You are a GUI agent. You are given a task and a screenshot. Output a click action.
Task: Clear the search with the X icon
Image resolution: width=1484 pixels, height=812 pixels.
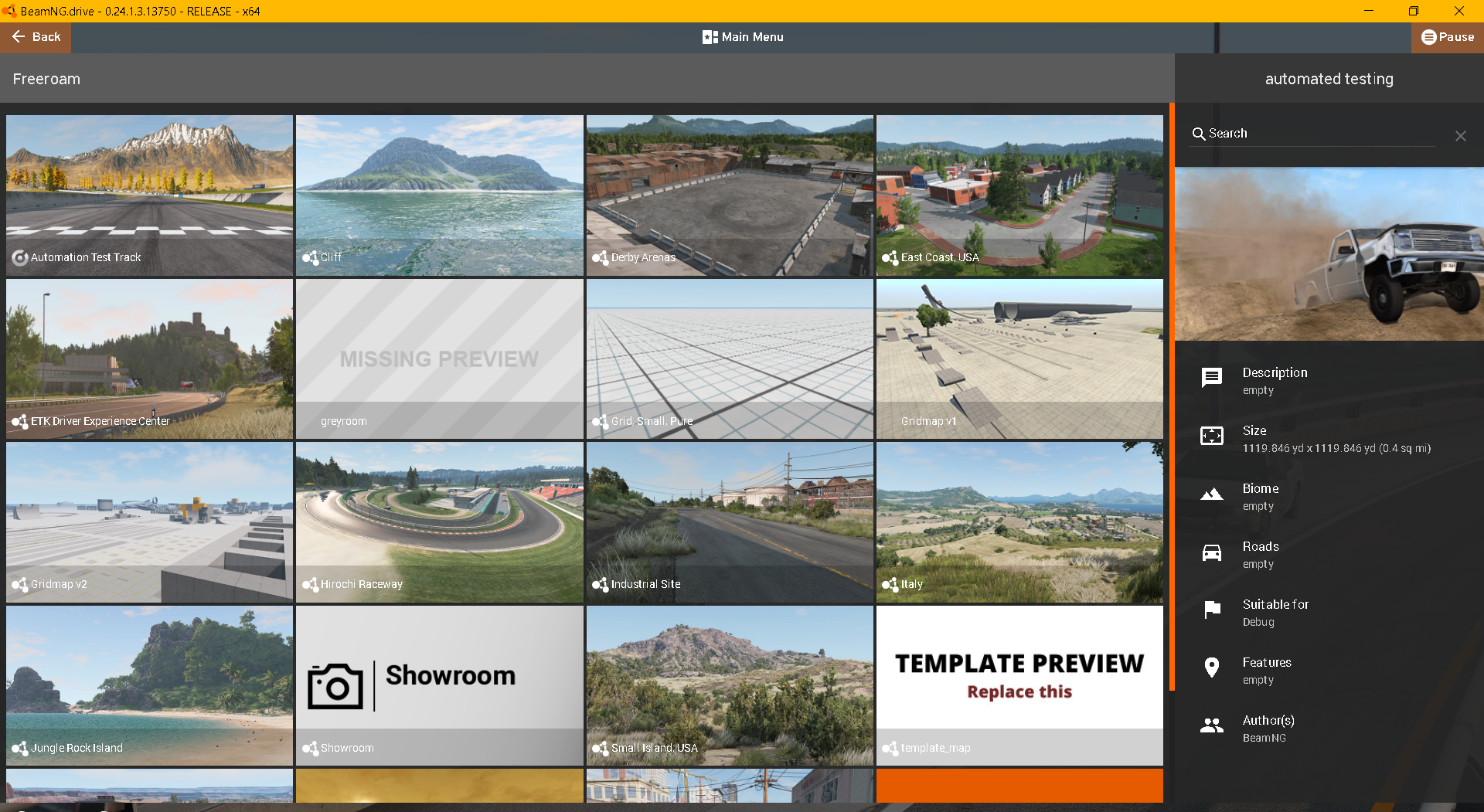click(1460, 136)
